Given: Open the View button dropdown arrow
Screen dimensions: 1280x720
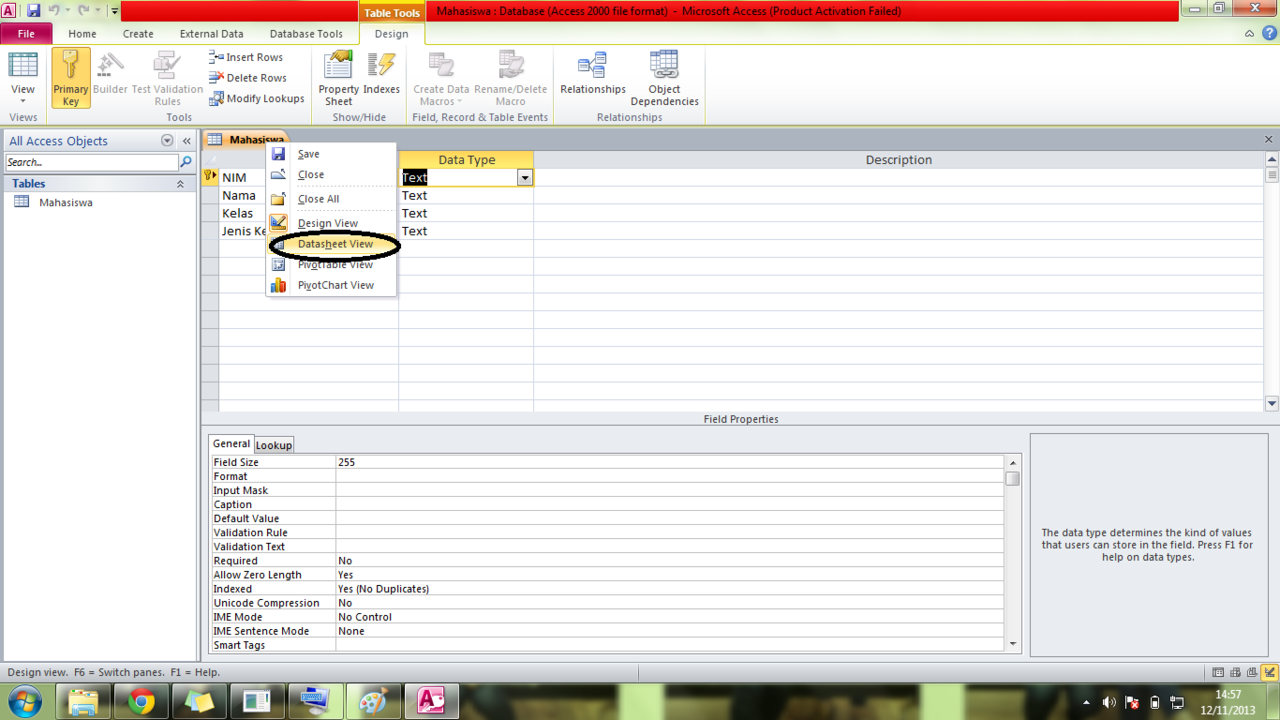Looking at the screenshot, I should tap(23, 101).
